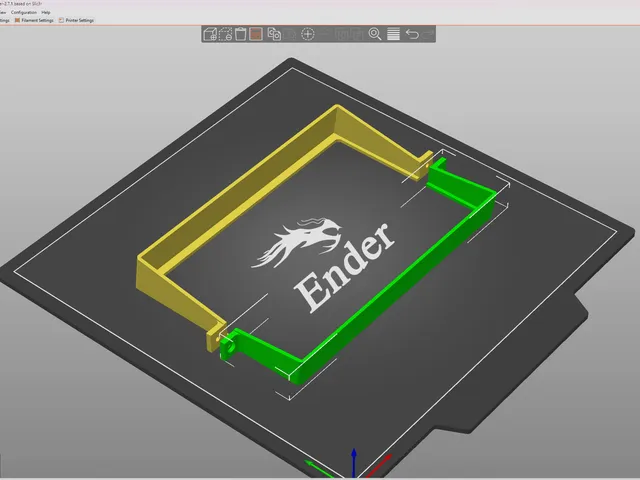Switch to the Printer Settings tab
Image resolution: width=640 pixels, height=480 pixels.
76,20
